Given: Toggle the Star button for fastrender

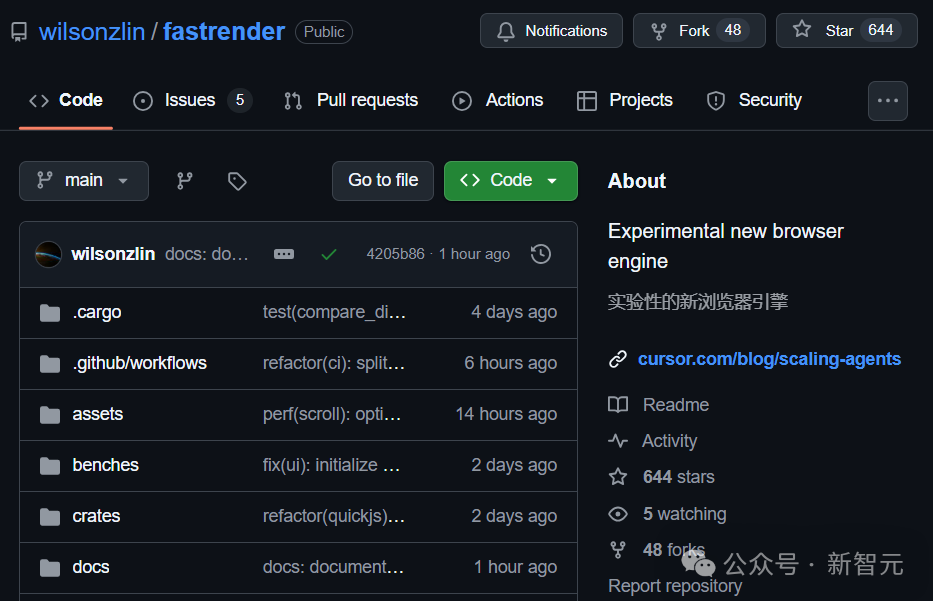Looking at the screenshot, I should click(x=846, y=30).
